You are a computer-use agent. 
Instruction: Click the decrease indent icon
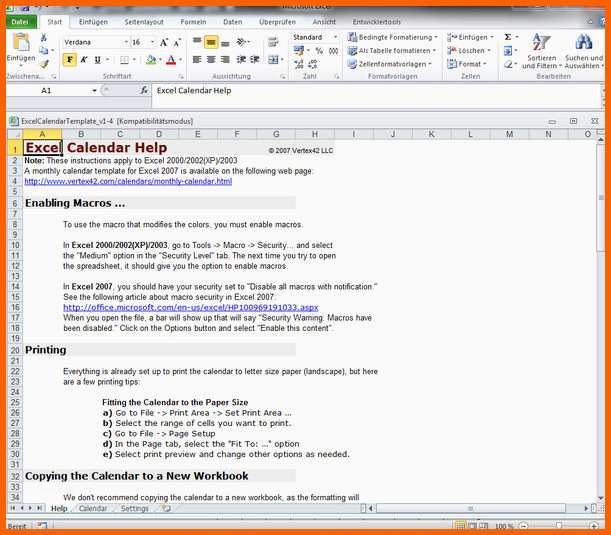tap(241, 60)
